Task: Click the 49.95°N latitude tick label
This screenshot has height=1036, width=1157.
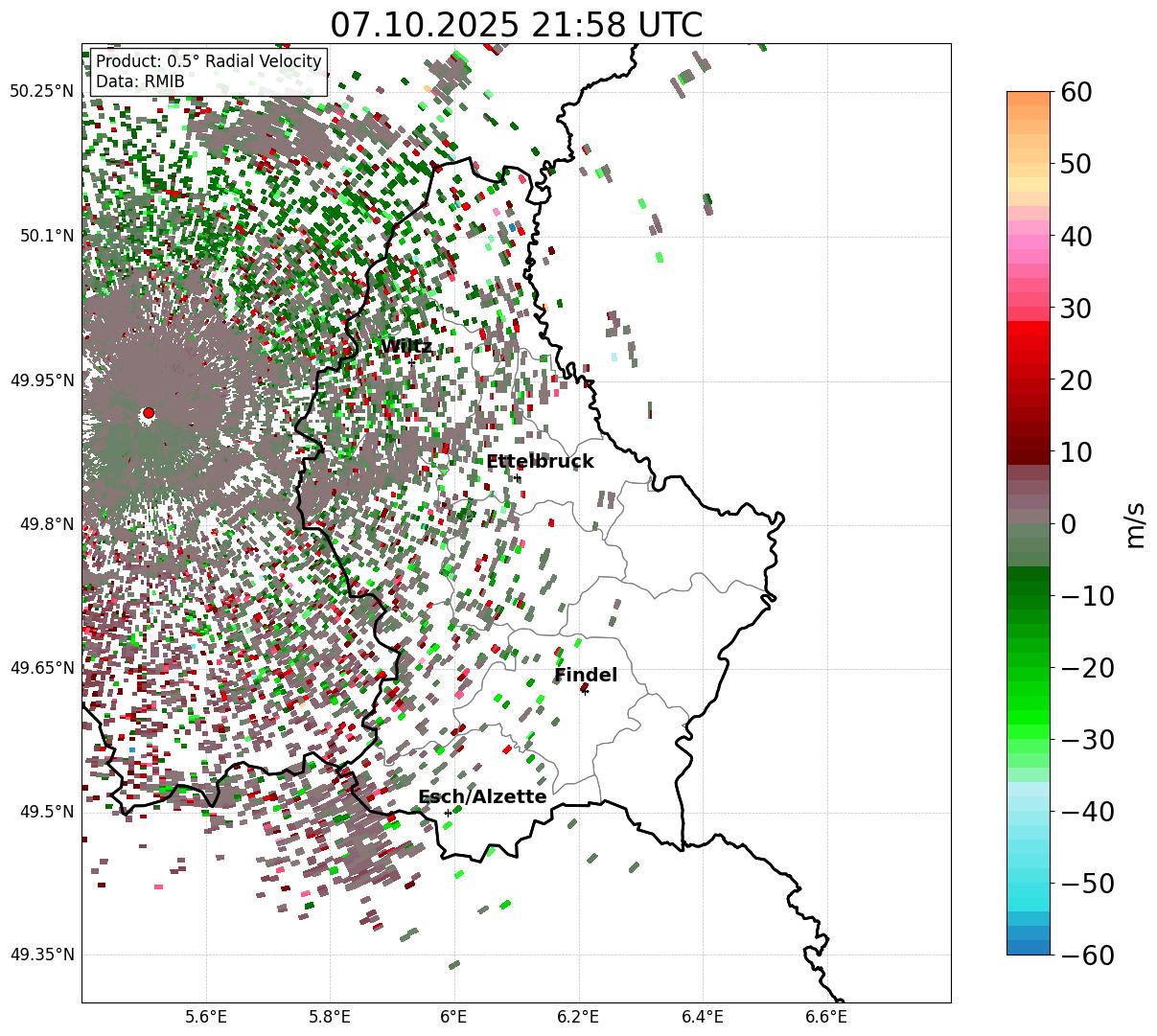Action: [x=41, y=380]
